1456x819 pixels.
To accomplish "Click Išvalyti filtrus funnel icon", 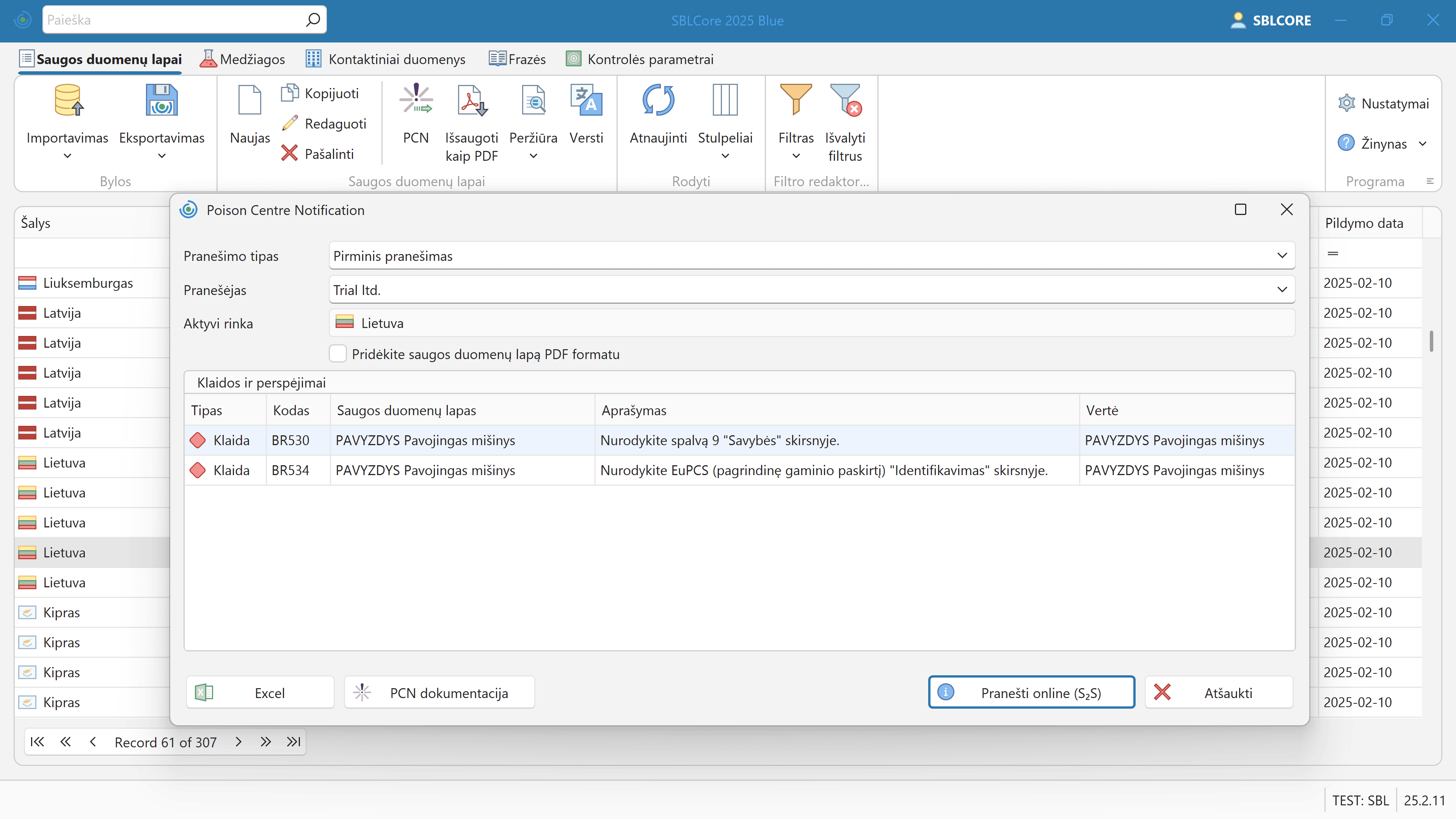I will tap(845, 100).
